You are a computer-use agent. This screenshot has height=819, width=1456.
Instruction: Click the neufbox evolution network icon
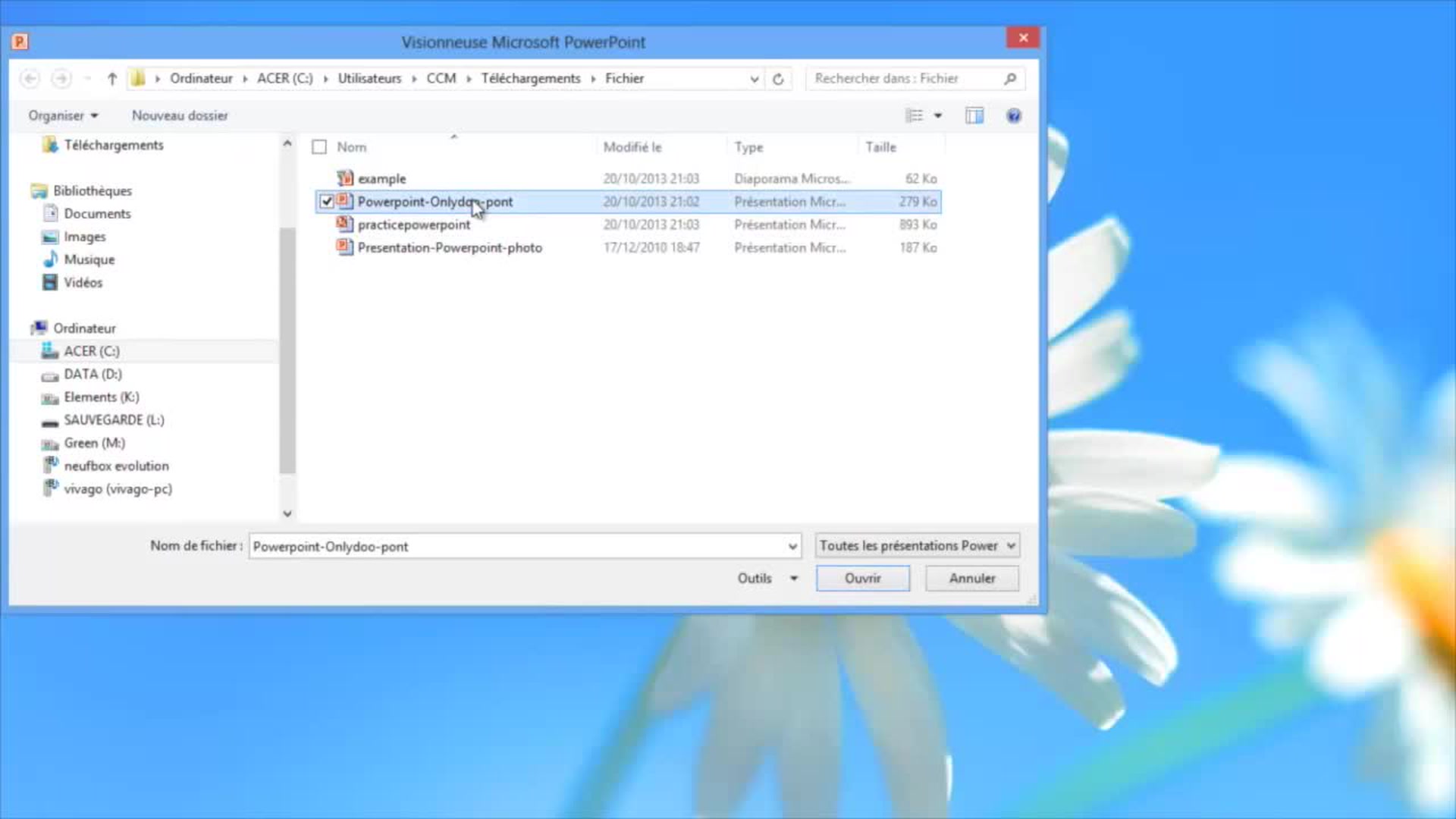click(50, 465)
